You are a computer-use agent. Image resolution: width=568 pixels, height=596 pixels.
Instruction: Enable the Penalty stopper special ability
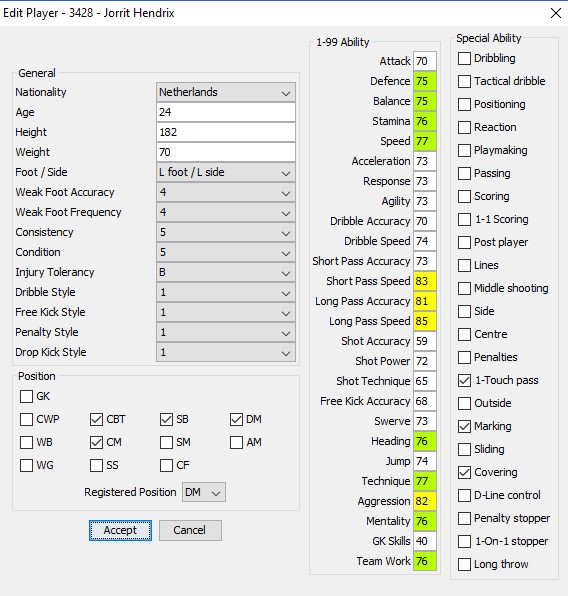pos(464,518)
